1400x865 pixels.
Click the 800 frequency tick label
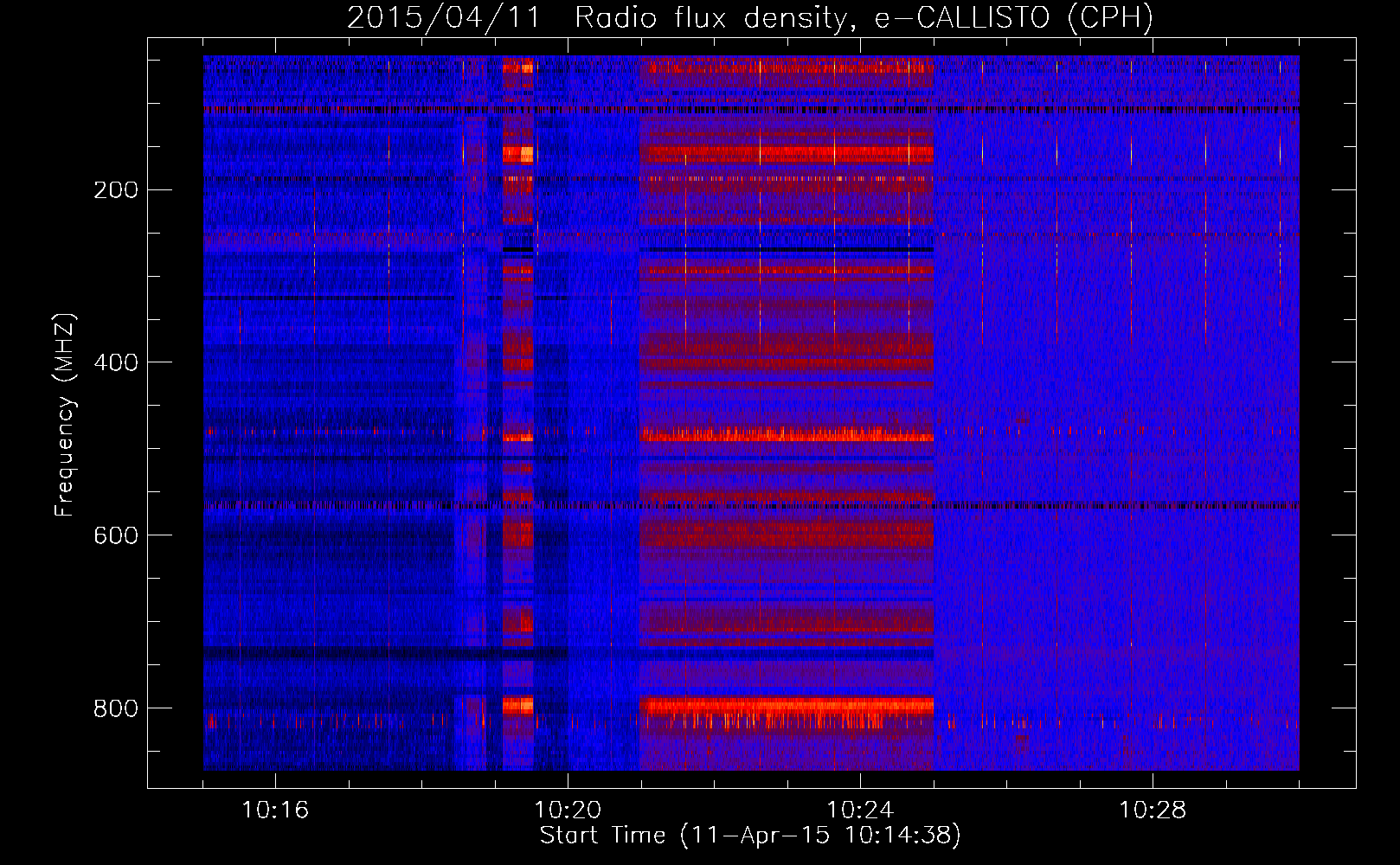[116, 709]
